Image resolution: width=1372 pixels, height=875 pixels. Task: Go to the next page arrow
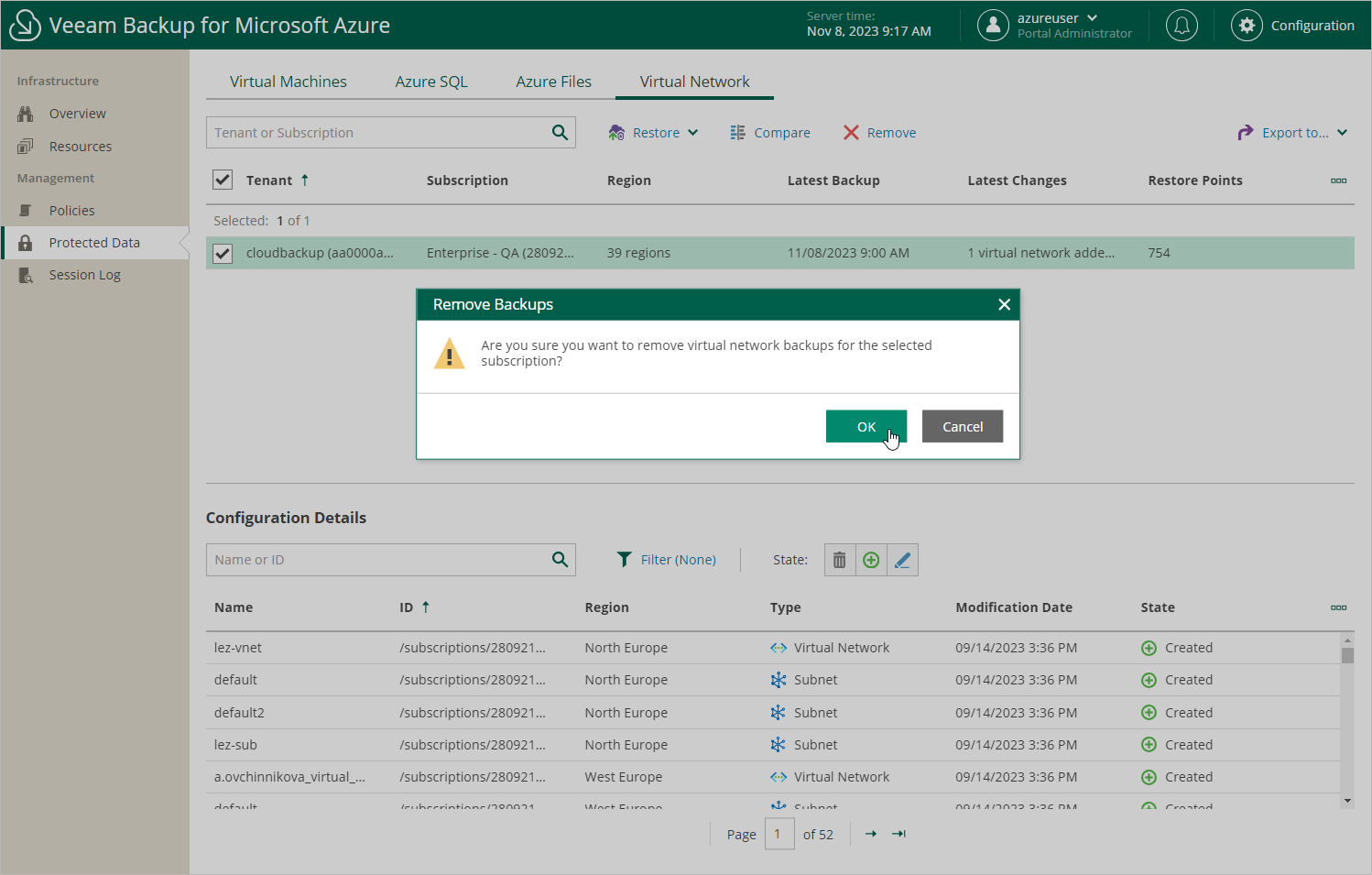[871, 834]
